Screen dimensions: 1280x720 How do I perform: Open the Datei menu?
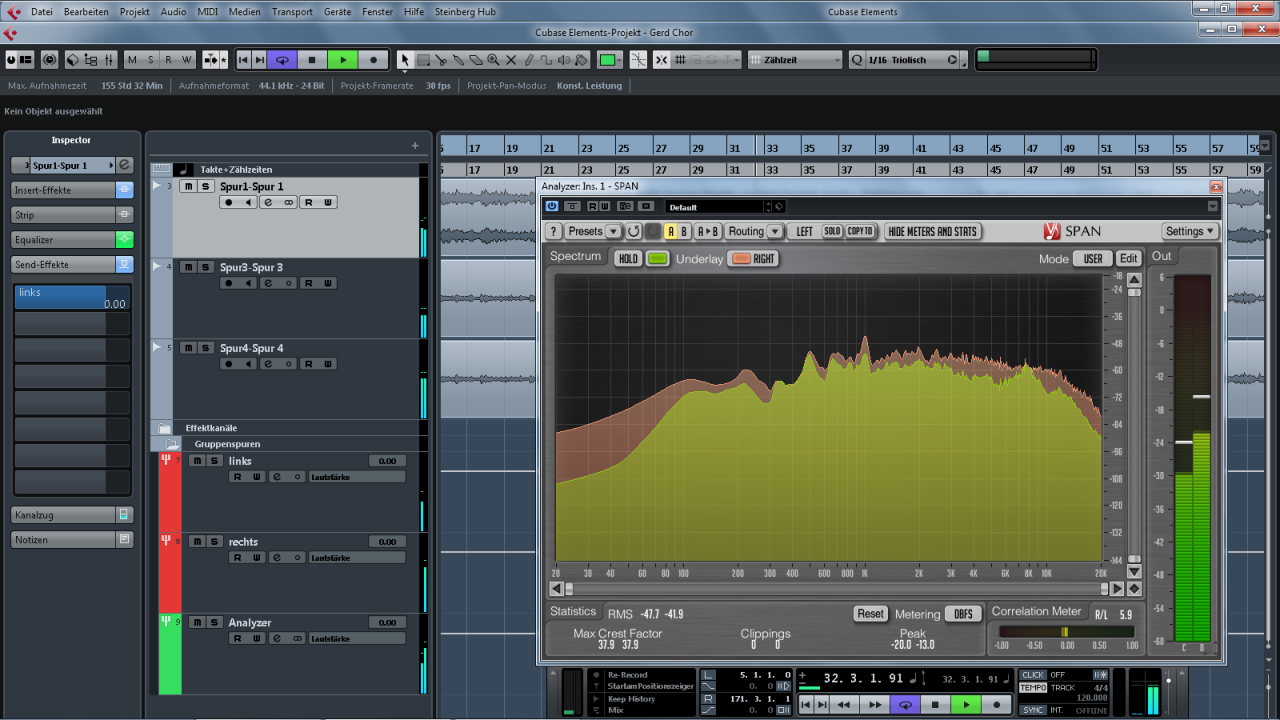(42, 12)
